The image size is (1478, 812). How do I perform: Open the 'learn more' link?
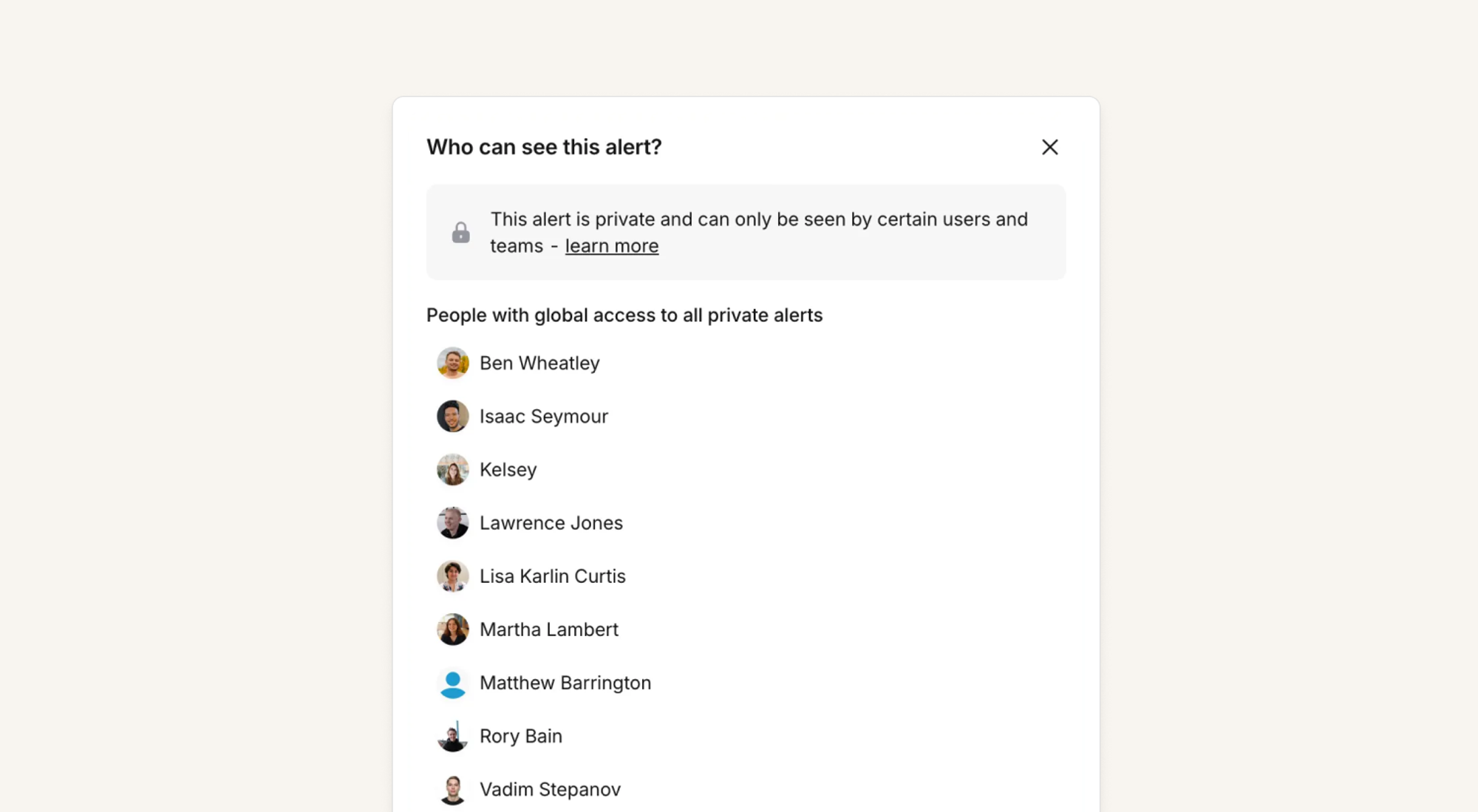pyautogui.click(x=611, y=246)
